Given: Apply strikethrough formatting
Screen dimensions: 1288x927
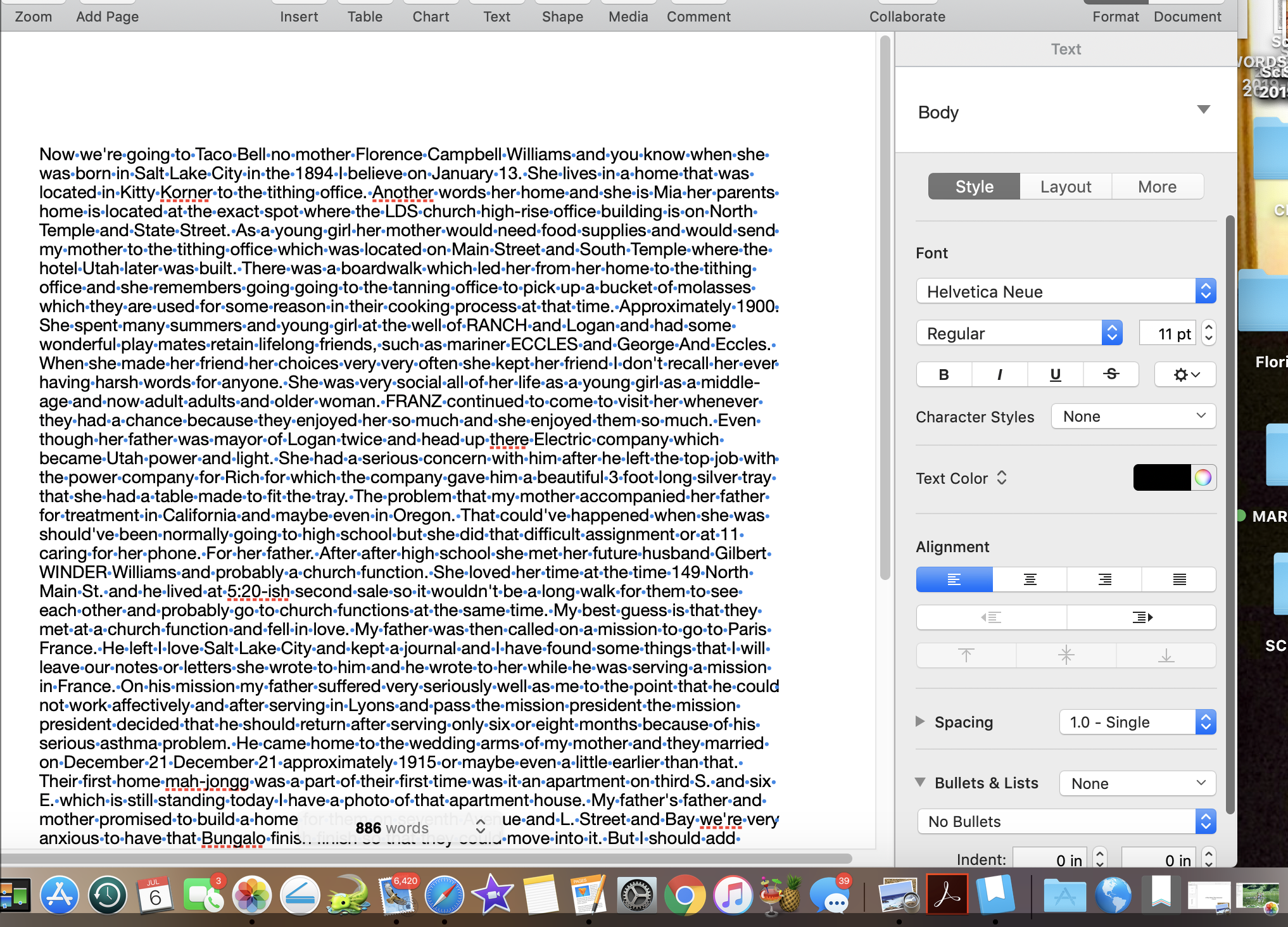Looking at the screenshot, I should [1111, 374].
